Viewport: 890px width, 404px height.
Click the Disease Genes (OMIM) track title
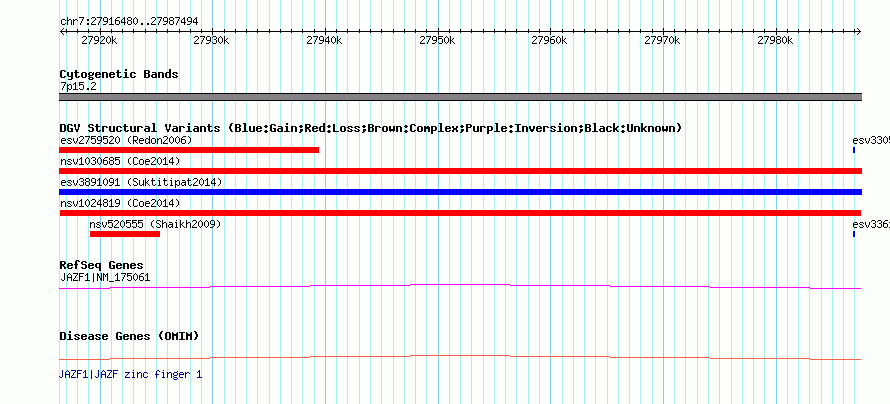click(129, 336)
